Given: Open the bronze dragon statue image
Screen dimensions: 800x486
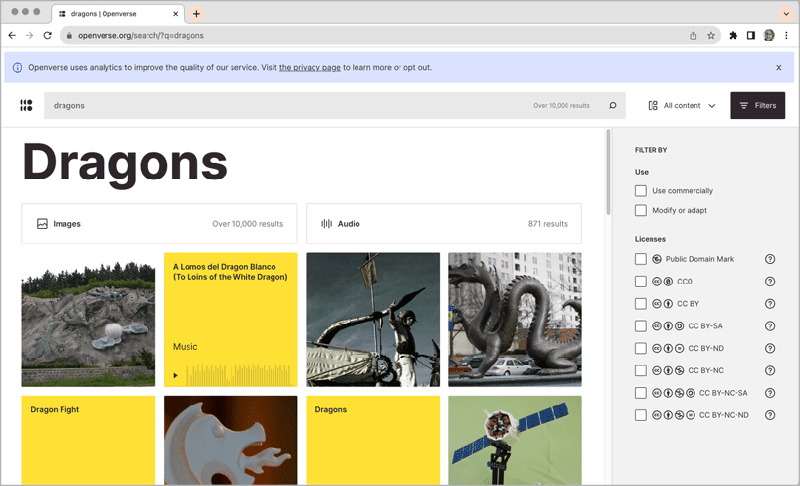Looking at the screenshot, I should click(x=515, y=319).
